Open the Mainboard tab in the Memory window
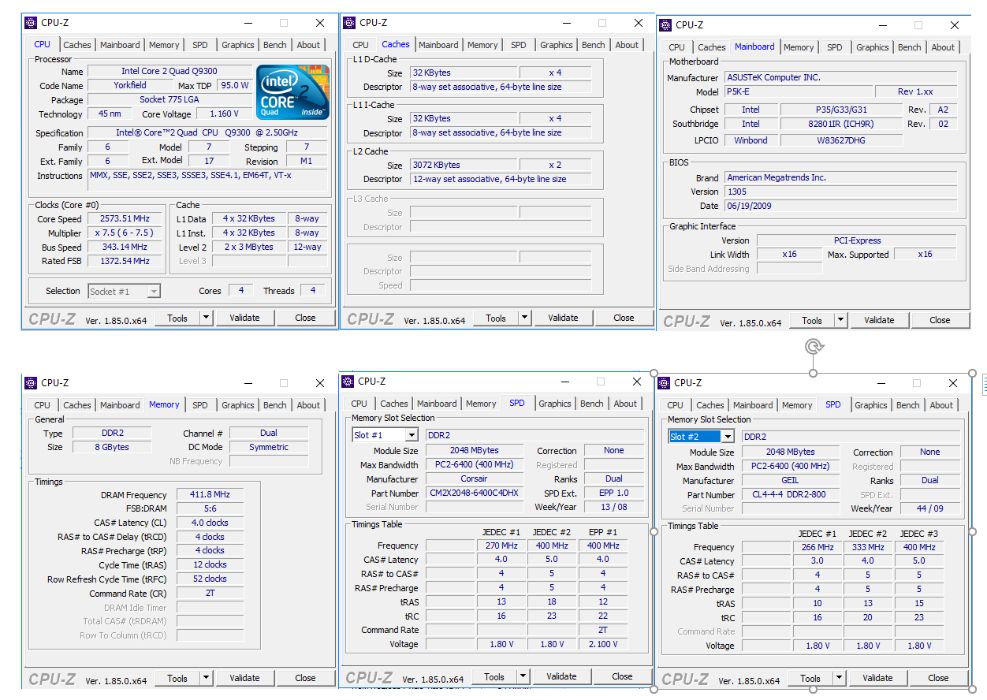987x700 pixels. pos(120,405)
